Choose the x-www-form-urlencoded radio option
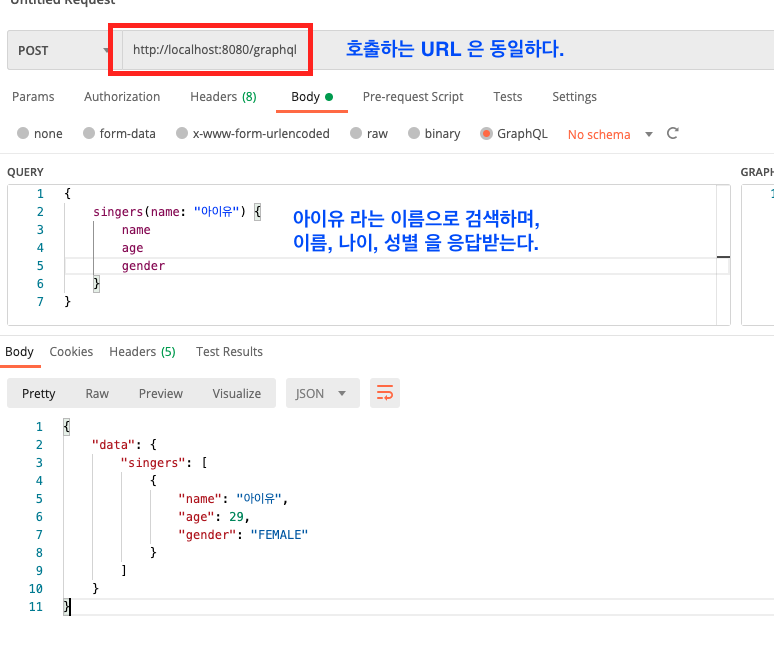This screenshot has height=652, width=774. [x=182, y=133]
